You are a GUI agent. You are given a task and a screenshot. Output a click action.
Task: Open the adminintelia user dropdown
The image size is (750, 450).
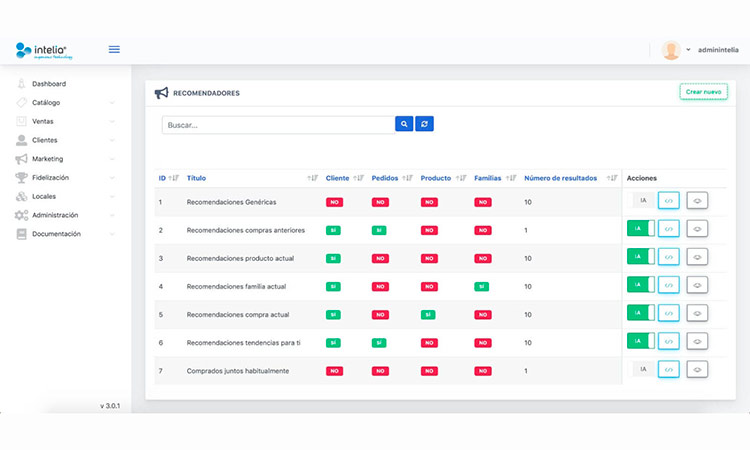pos(717,49)
